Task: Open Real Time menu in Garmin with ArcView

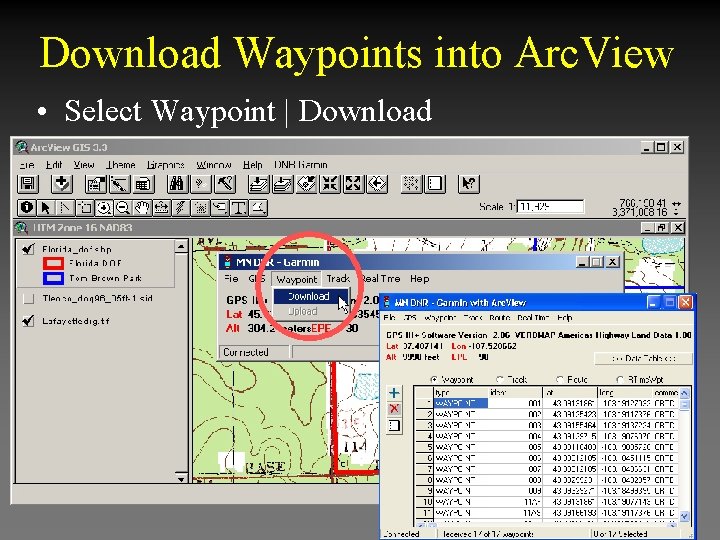Action: coord(533,318)
